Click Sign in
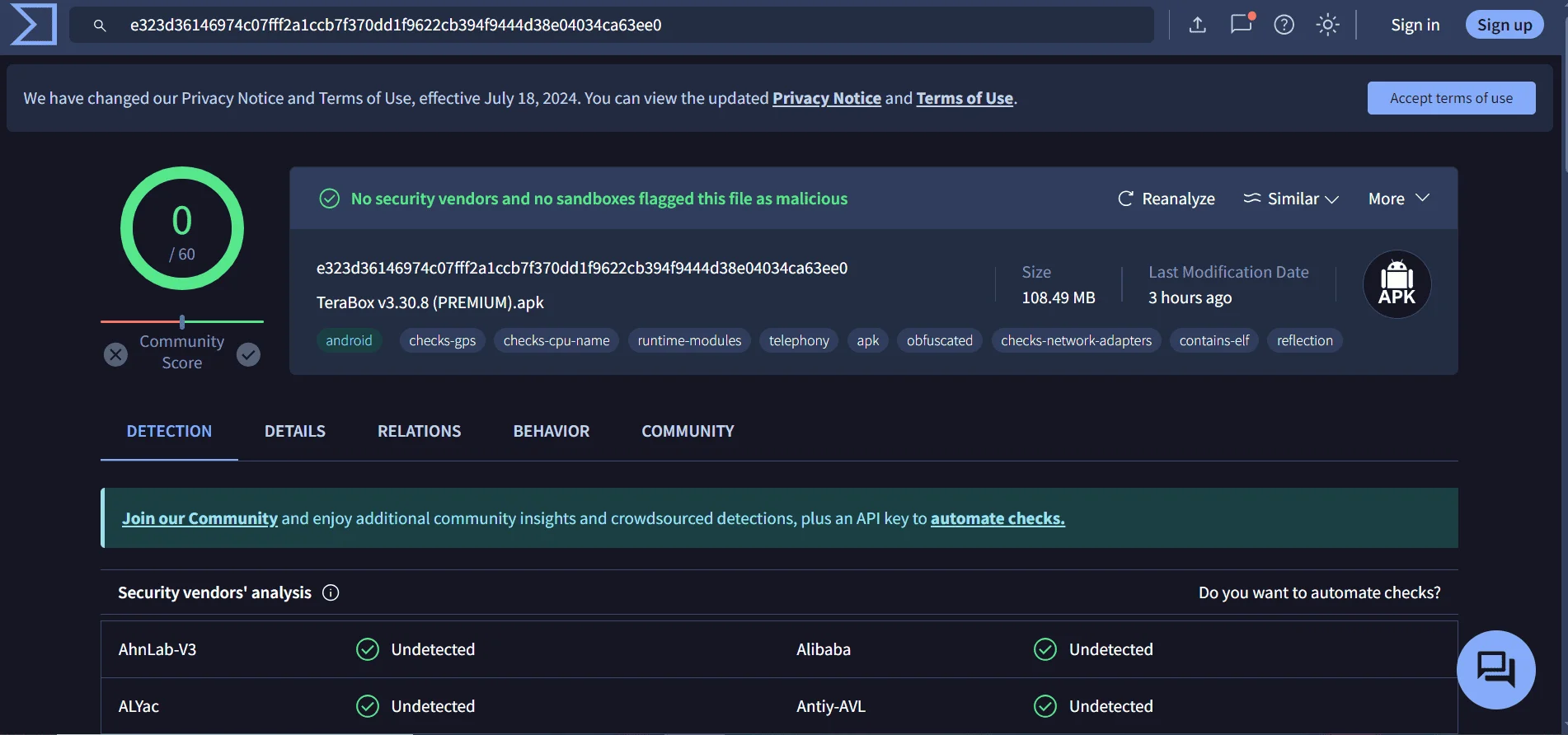 point(1415,25)
